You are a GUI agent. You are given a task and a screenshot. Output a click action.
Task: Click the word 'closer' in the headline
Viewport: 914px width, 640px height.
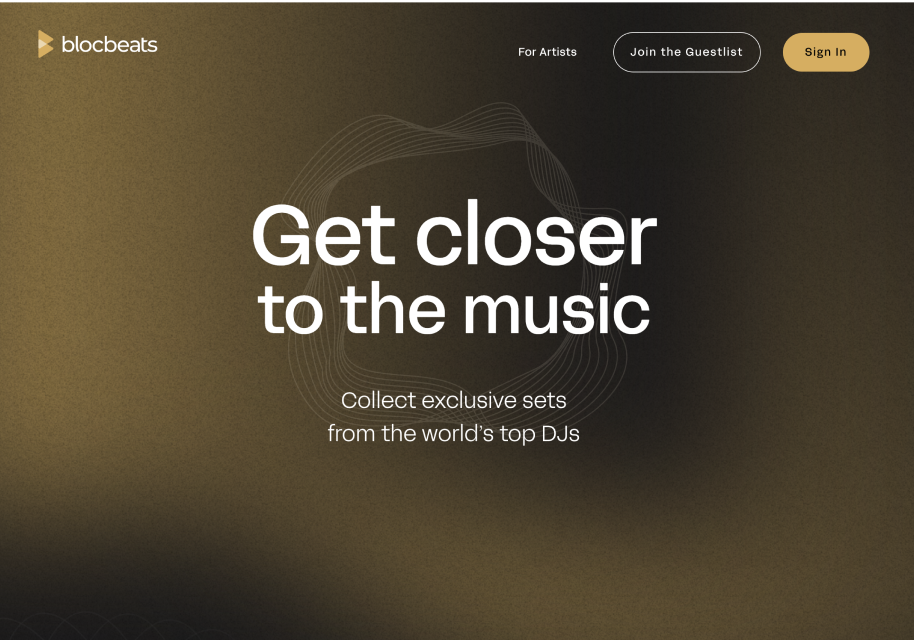pos(536,234)
